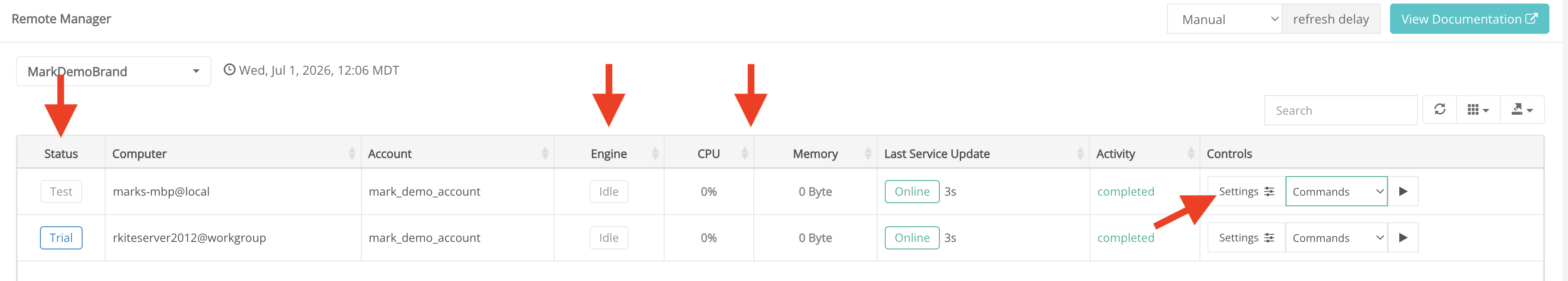Run command for marks-mbp@local row
The image size is (1568, 281).
(1403, 191)
